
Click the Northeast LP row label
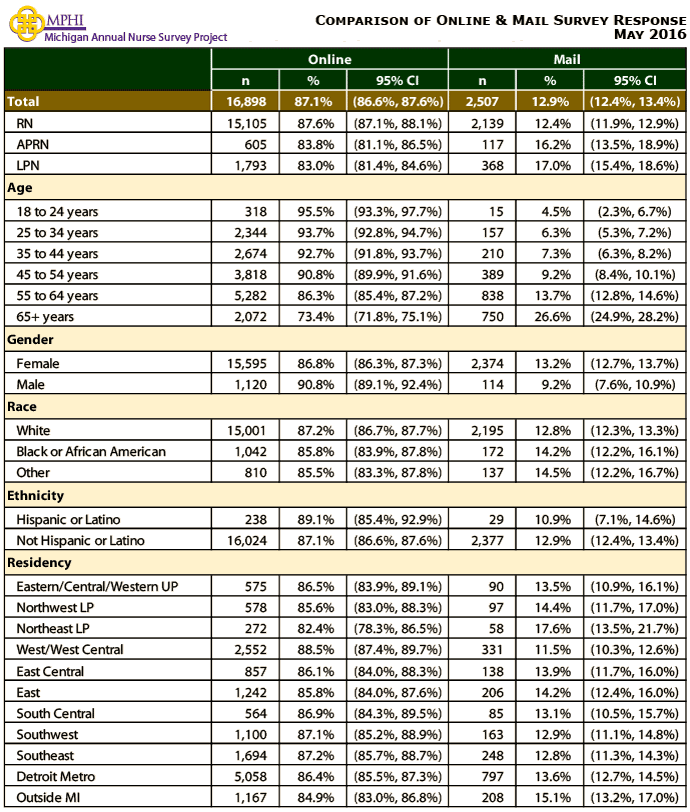tap(53, 629)
